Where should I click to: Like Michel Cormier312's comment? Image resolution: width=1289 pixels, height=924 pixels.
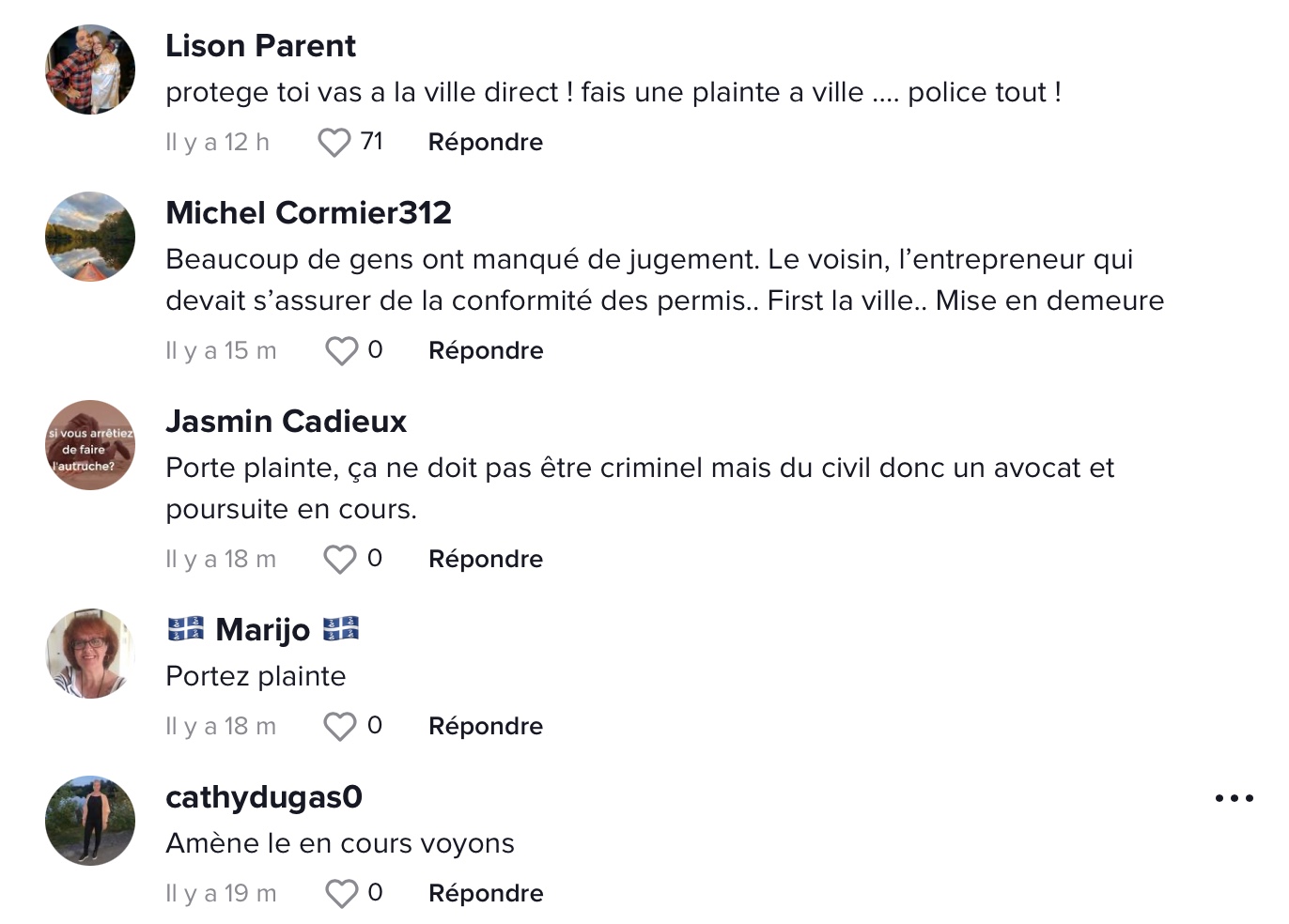pos(341,351)
